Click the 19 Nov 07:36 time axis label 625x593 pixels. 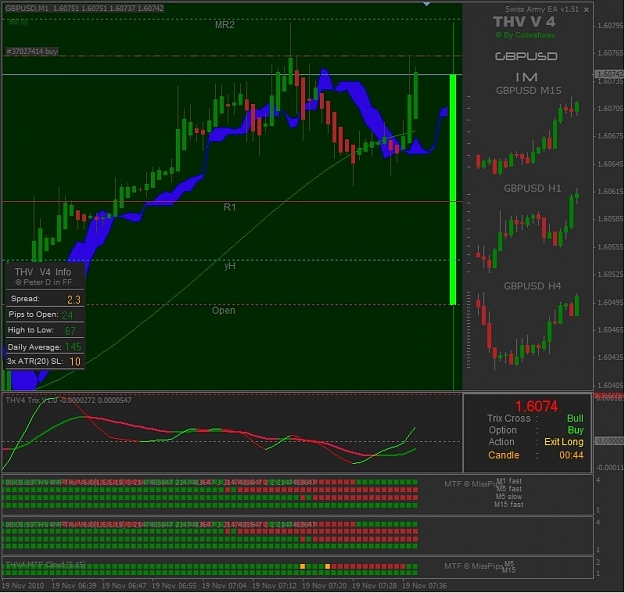pyautogui.click(x=425, y=586)
